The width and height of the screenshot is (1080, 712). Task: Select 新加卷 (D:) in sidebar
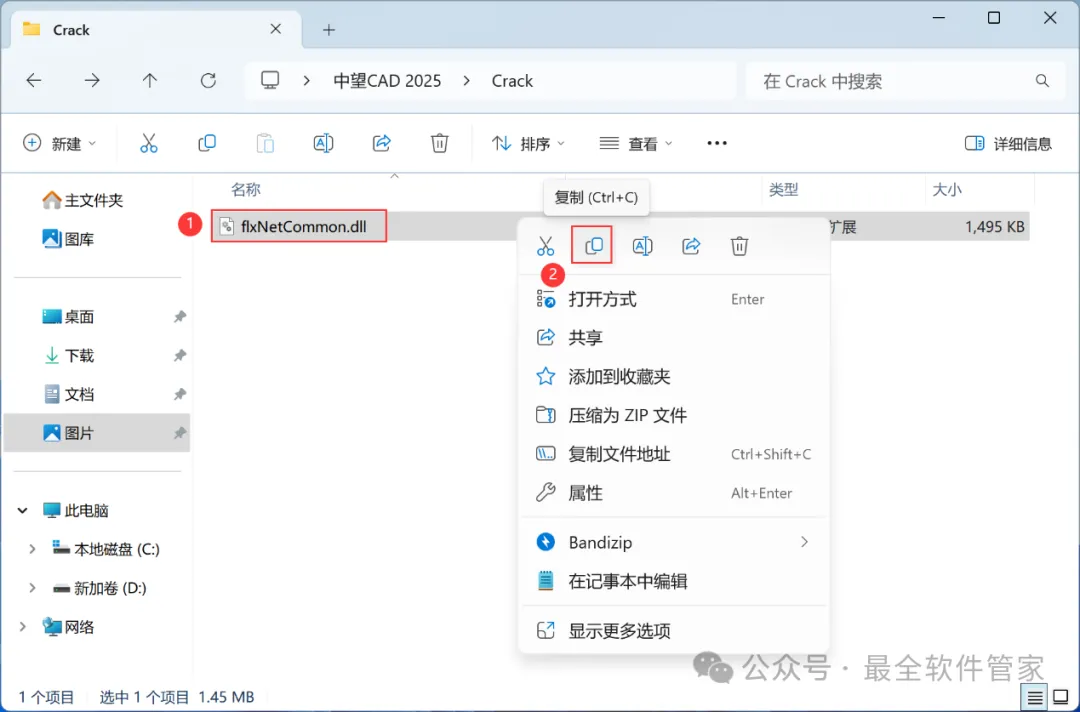tap(100, 588)
